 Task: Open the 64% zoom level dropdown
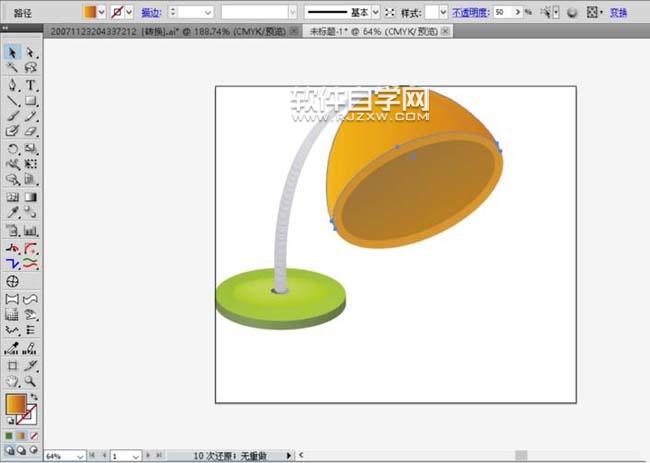tap(80, 456)
